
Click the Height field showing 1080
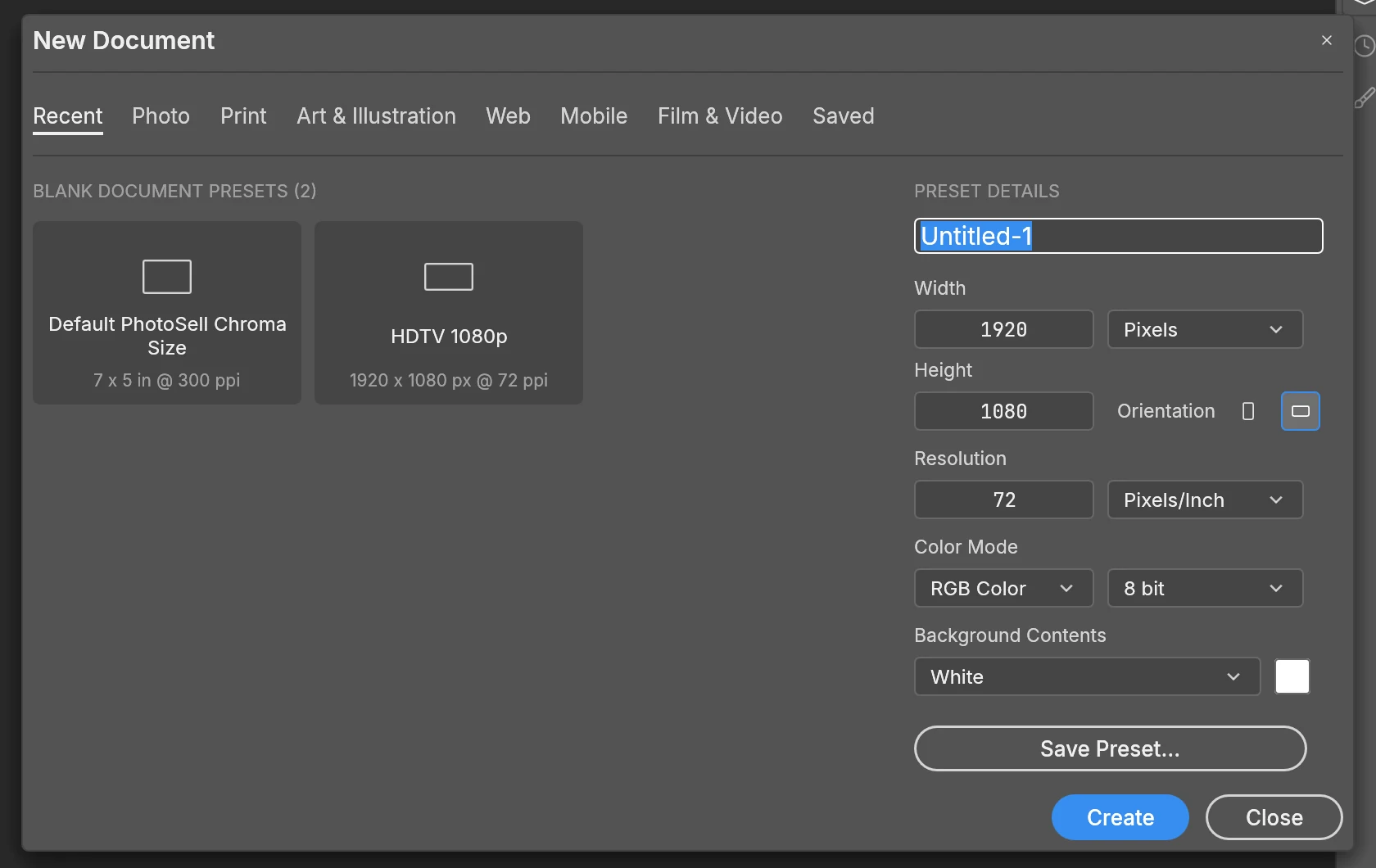pos(1004,411)
